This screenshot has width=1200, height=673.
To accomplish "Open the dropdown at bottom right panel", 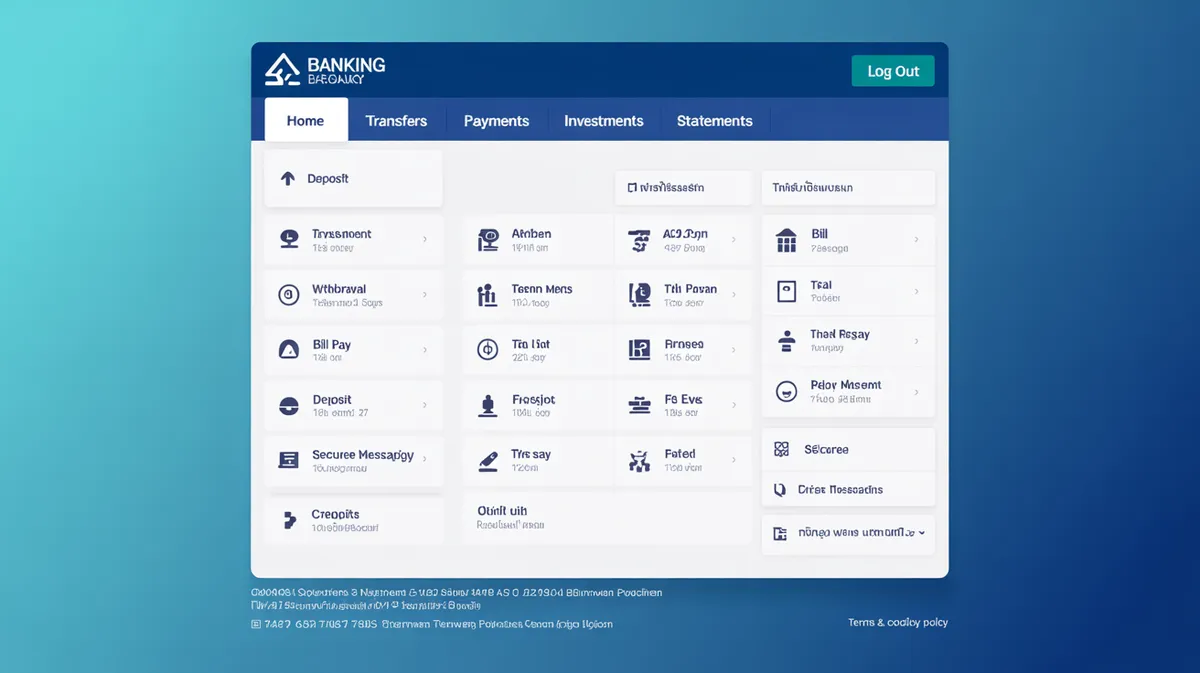I will click(921, 534).
